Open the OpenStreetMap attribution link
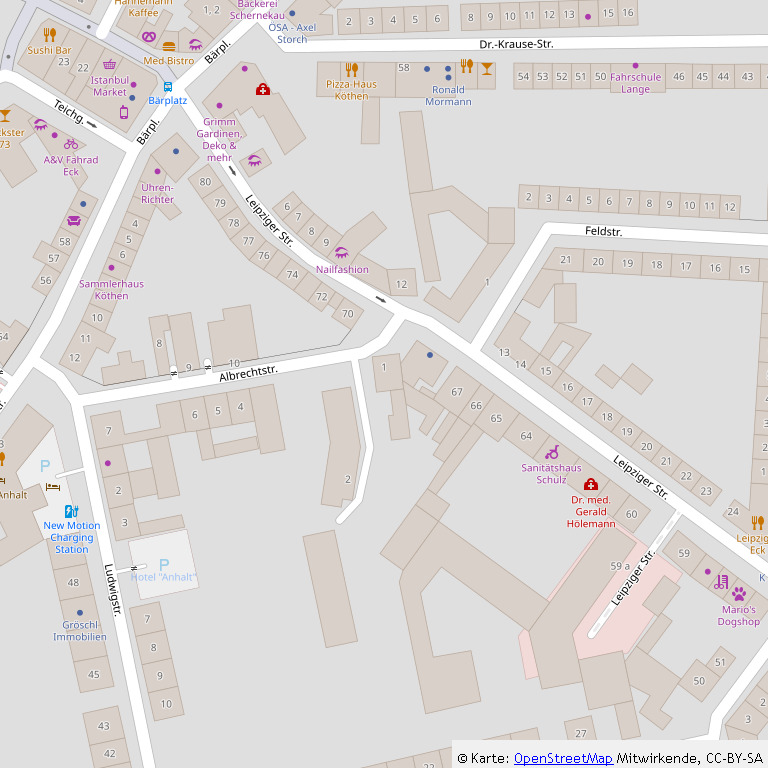Image resolution: width=768 pixels, height=768 pixels. (x=563, y=758)
